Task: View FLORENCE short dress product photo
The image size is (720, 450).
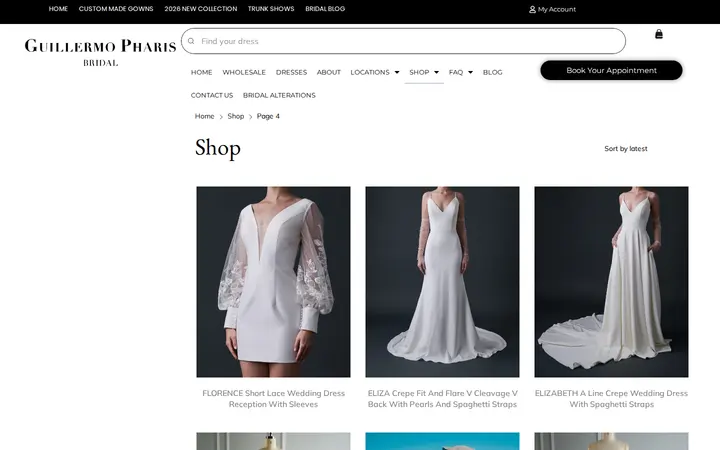Action: click(x=273, y=282)
